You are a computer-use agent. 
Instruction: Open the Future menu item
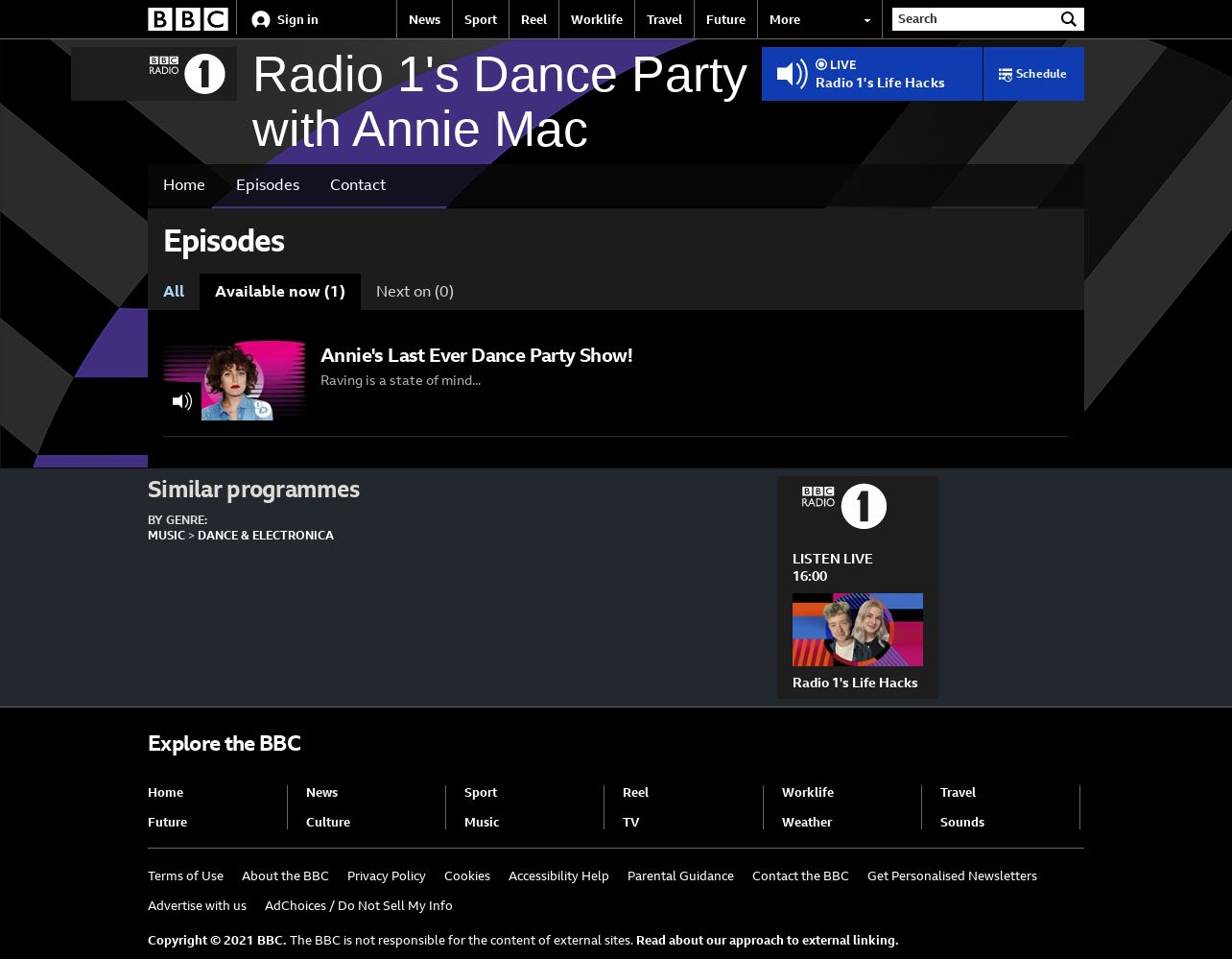pos(725,19)
